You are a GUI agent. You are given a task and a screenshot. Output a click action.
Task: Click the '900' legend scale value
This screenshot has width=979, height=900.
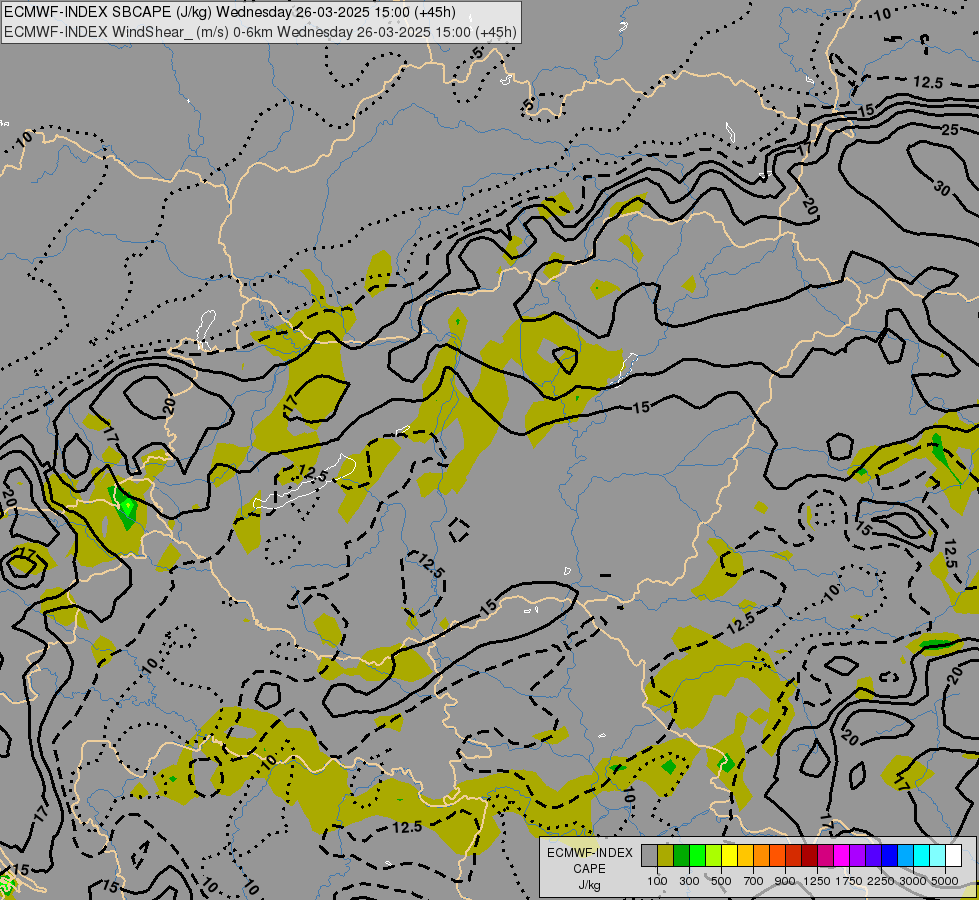[x=785, y=881]
